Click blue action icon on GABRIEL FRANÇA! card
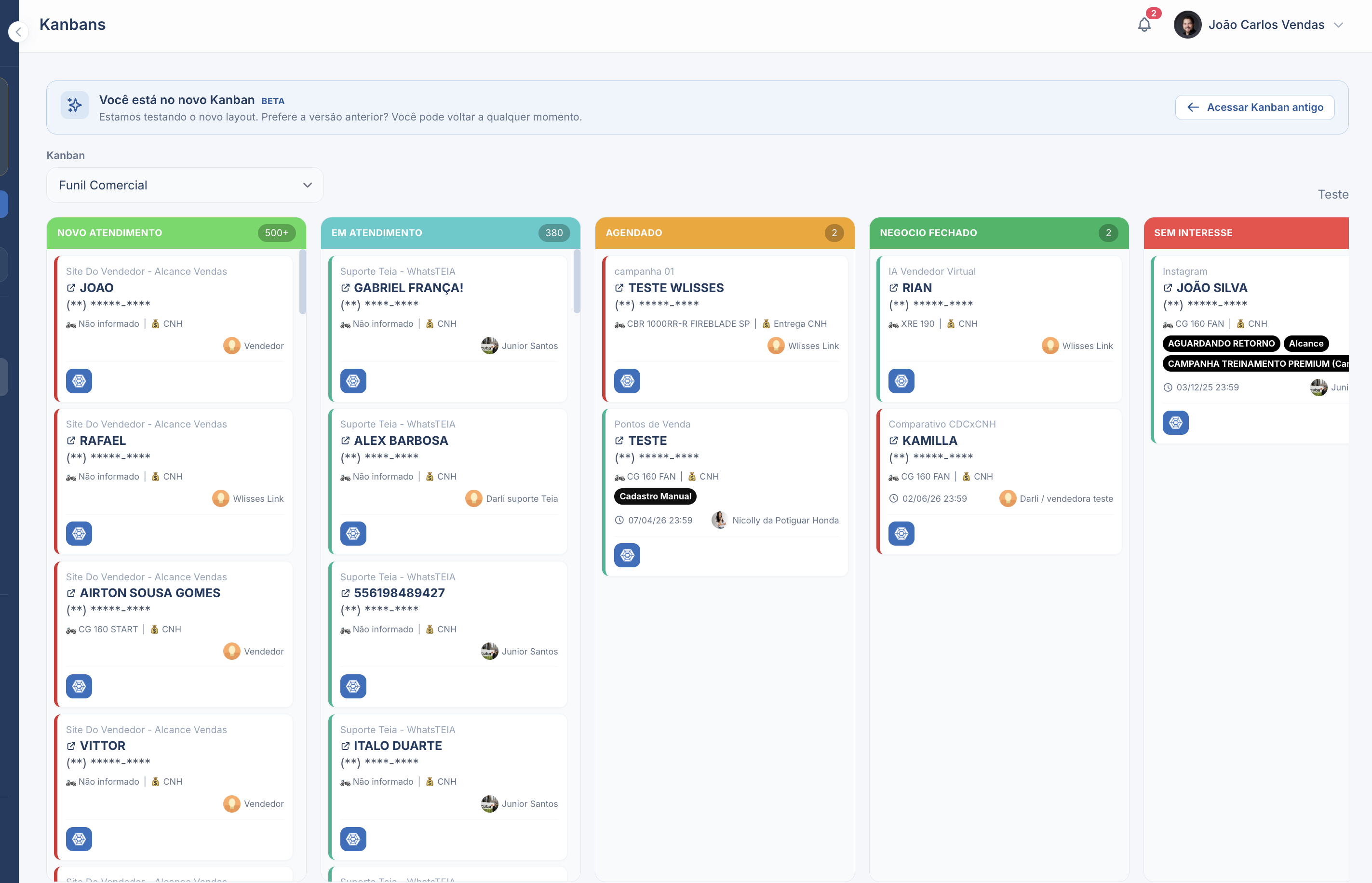The image size is (1372, 883). coord(353,381)
